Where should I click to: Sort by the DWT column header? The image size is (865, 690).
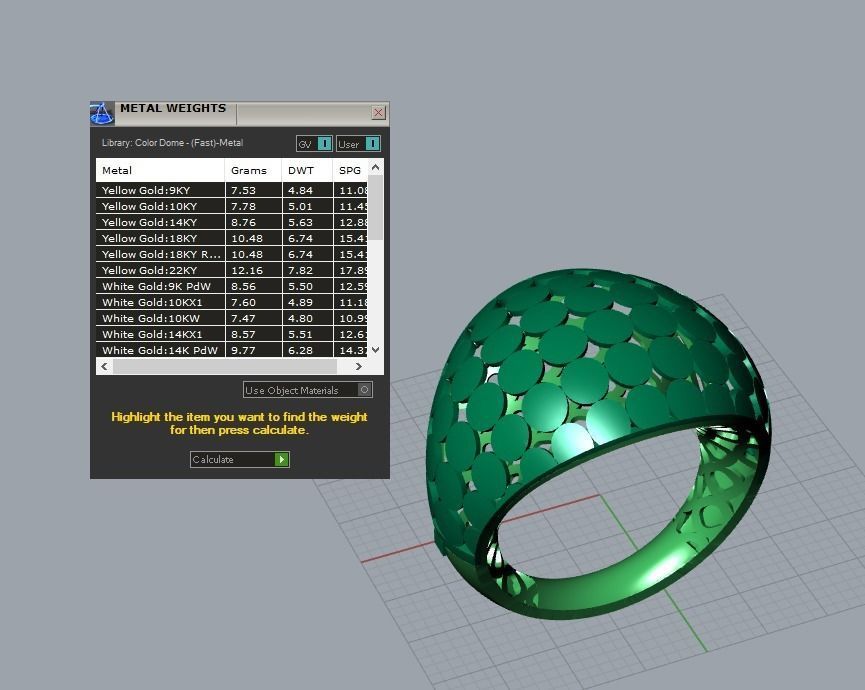tap(307, 170)
